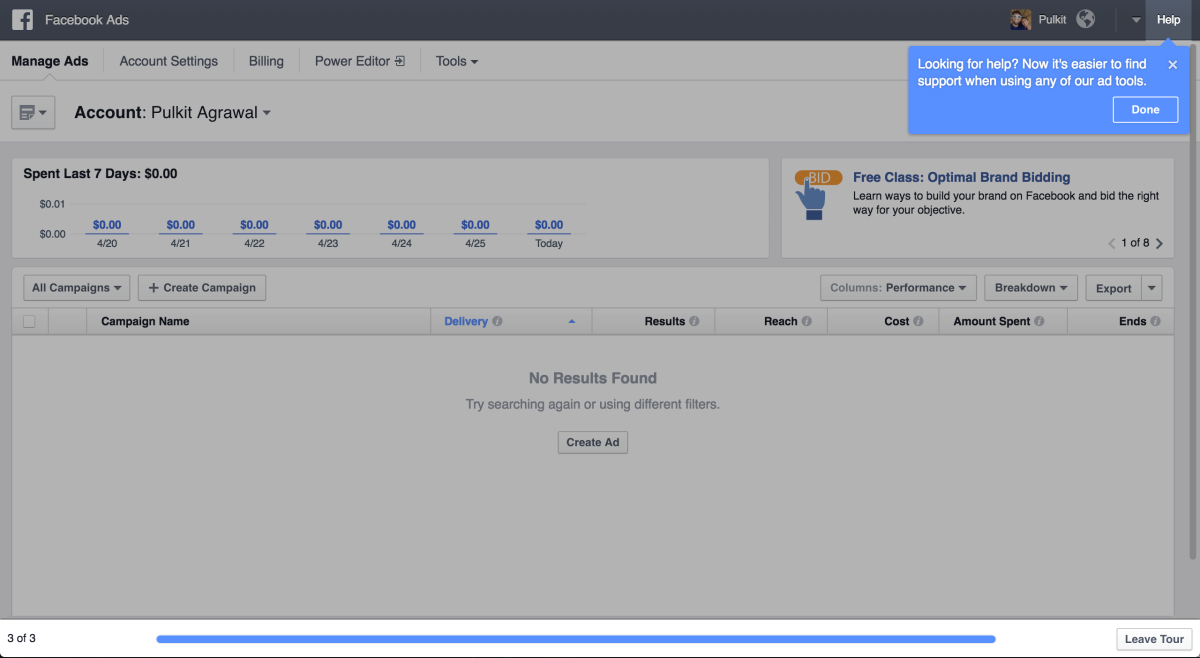Click the Create Campaign button
The width and height of the screenshot is (1200, 658).
tap(202, 288)
